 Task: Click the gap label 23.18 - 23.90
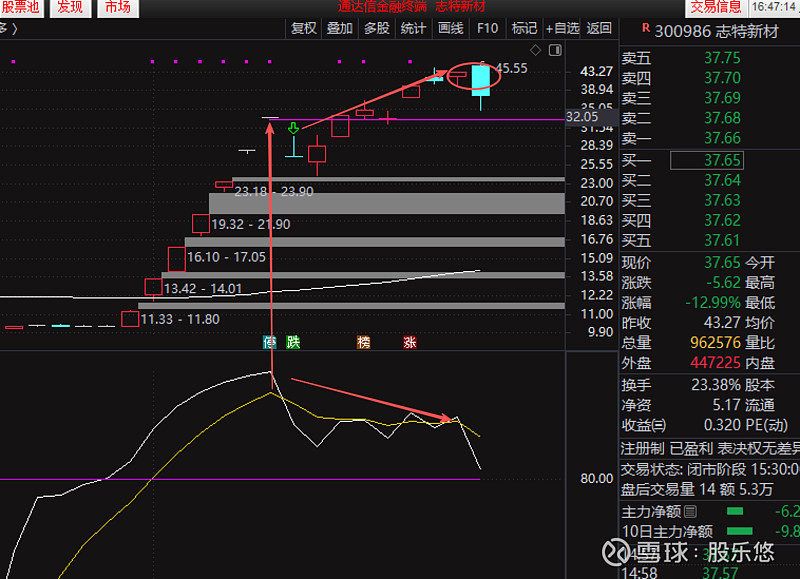pyautogui.click(x=274, y=192)
